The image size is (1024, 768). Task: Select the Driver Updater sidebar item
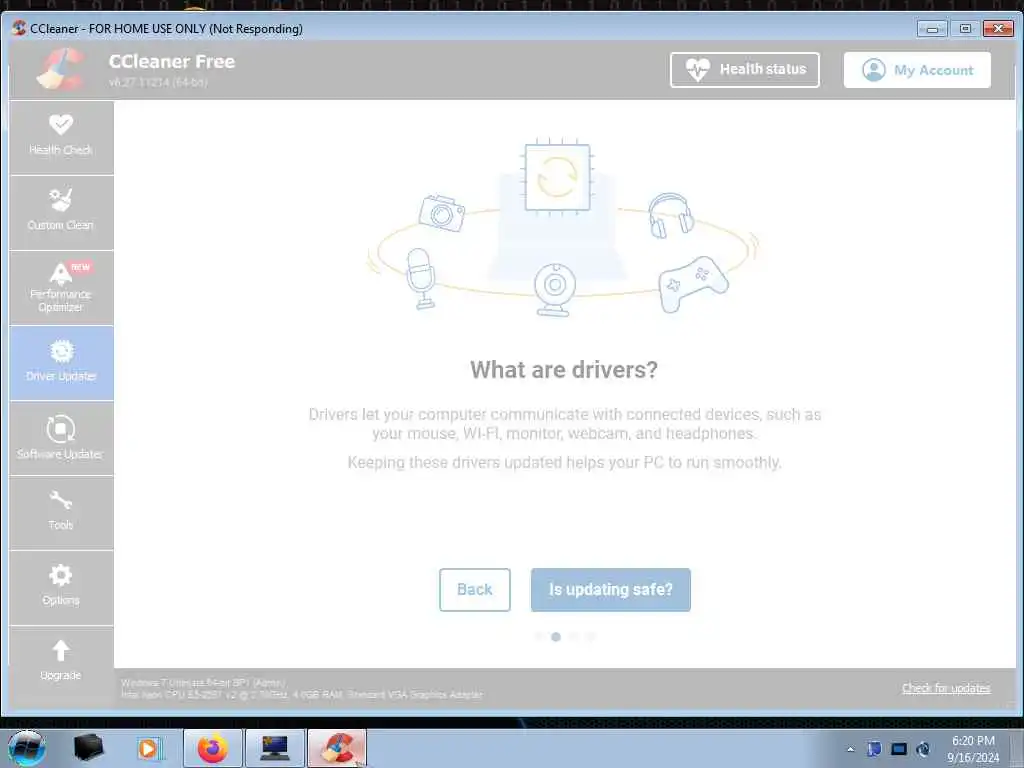[x=61, y=363]
